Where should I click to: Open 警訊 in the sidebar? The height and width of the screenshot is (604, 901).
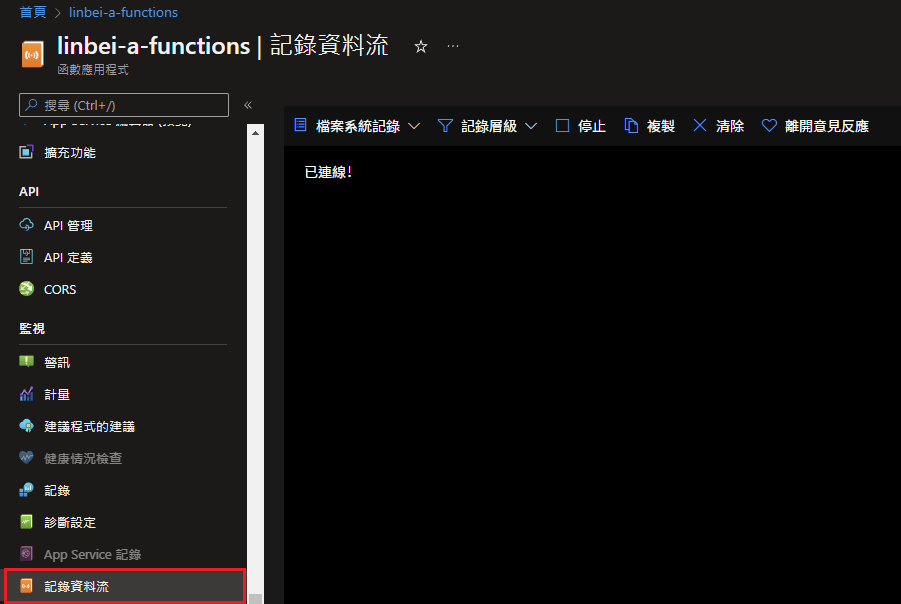(x=57, y=363)
